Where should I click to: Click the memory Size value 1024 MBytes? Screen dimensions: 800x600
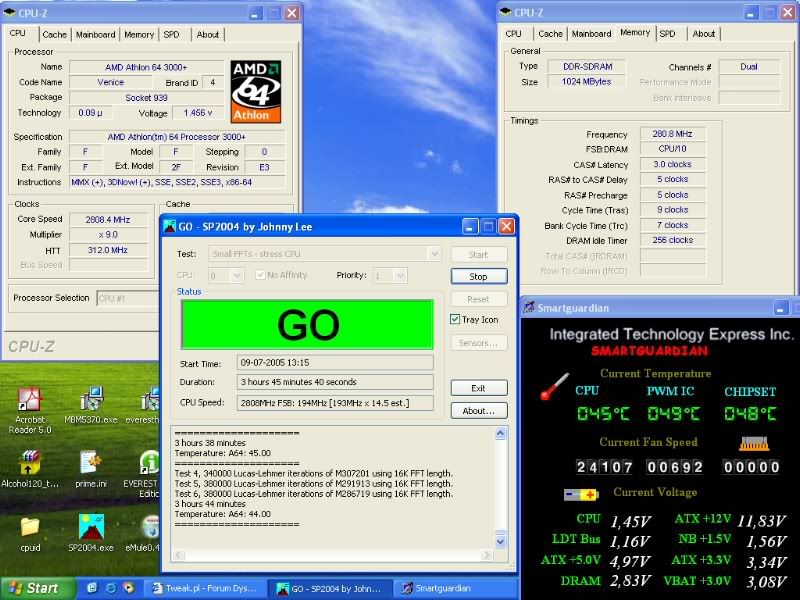tap(587, 82)
